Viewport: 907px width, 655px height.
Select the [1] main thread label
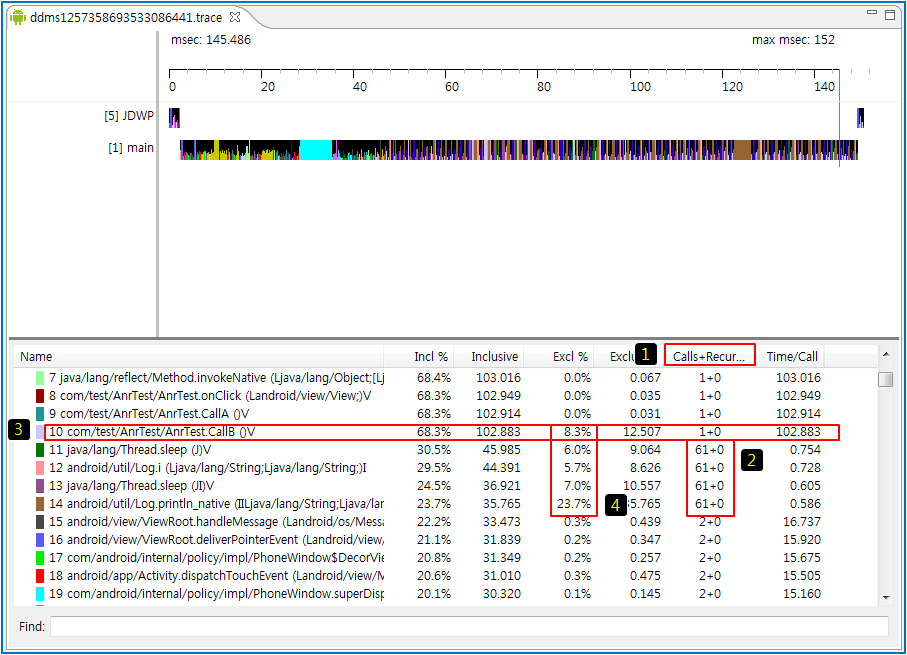point(131,148)
